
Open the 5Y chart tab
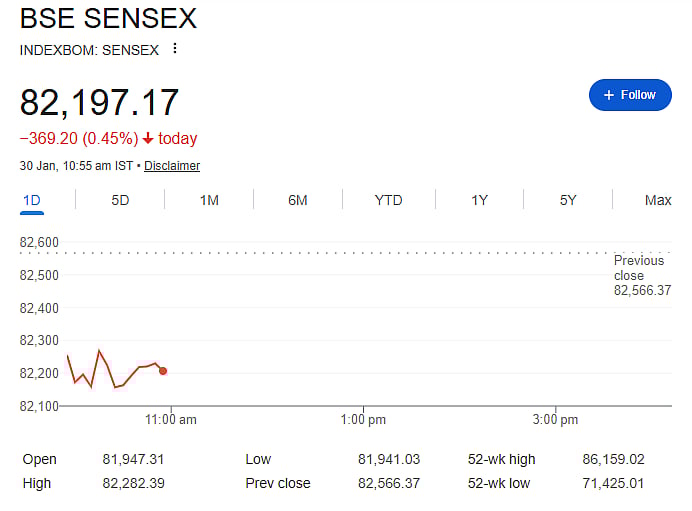click(x=568, y=200)
